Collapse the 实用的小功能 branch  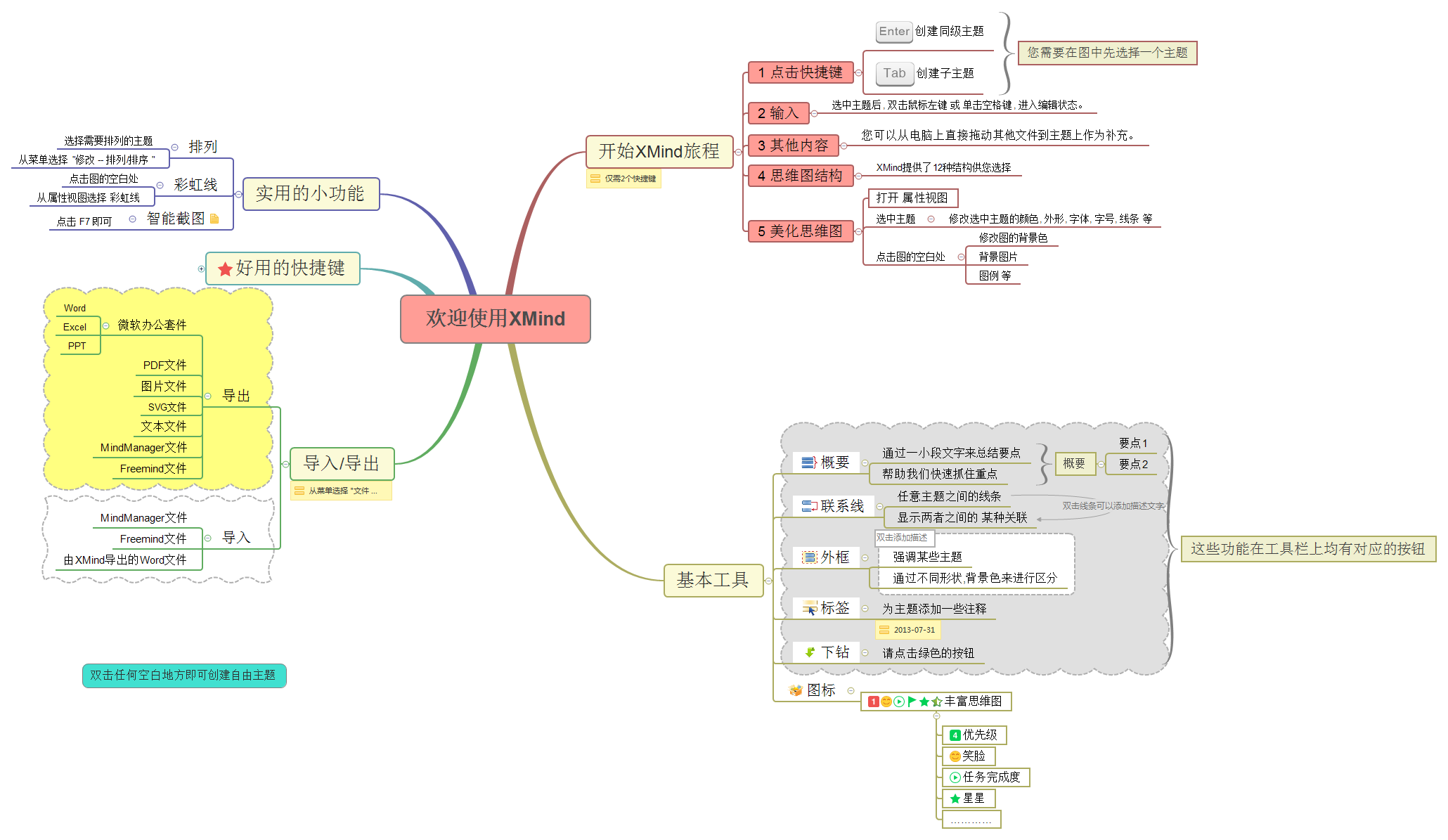[238, 194]
